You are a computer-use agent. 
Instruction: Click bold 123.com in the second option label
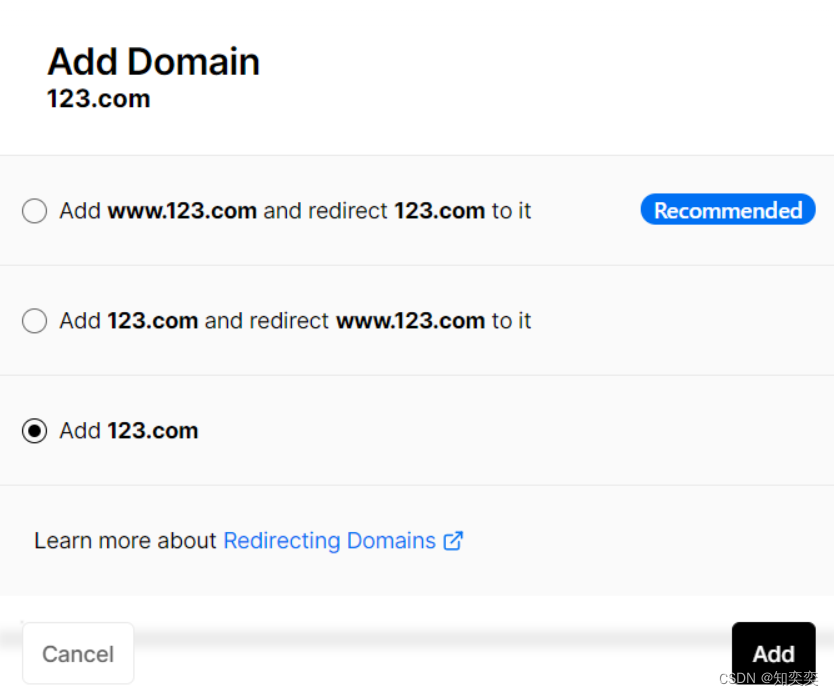coord(152,321)
